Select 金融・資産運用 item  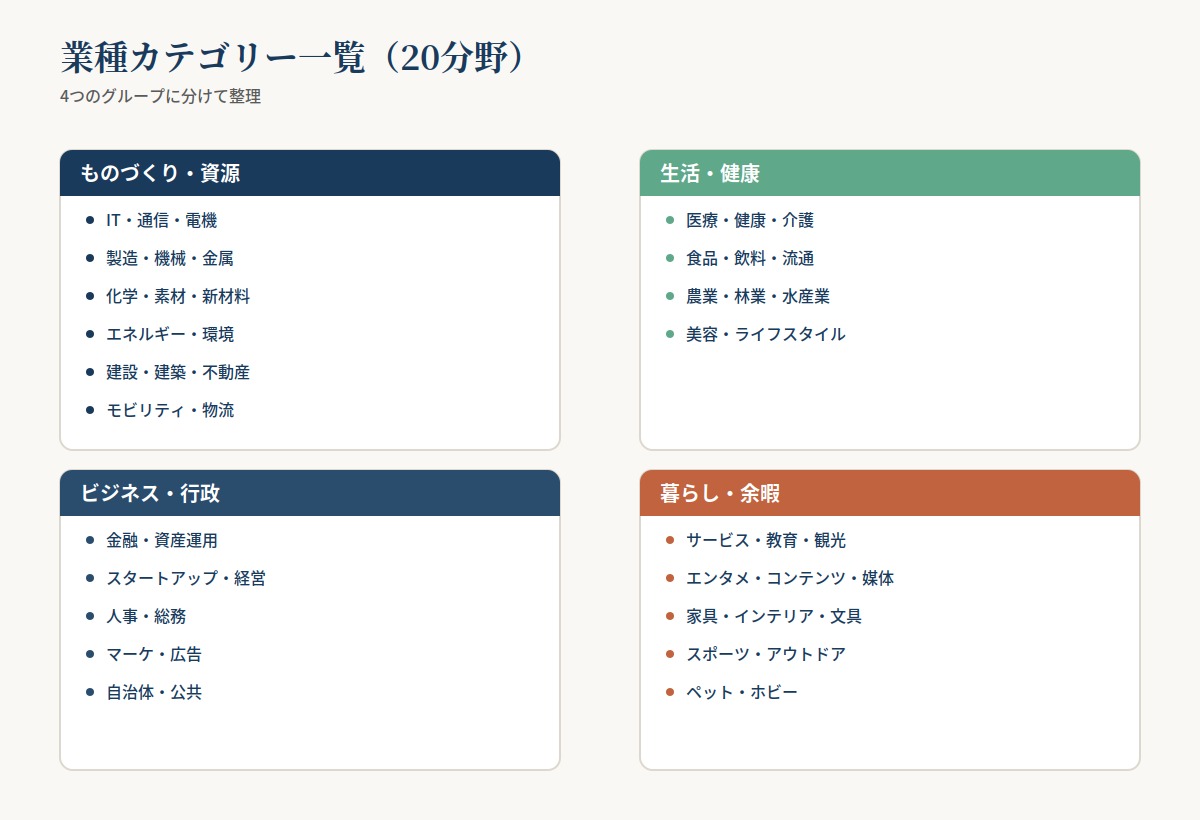pos(162,540)
